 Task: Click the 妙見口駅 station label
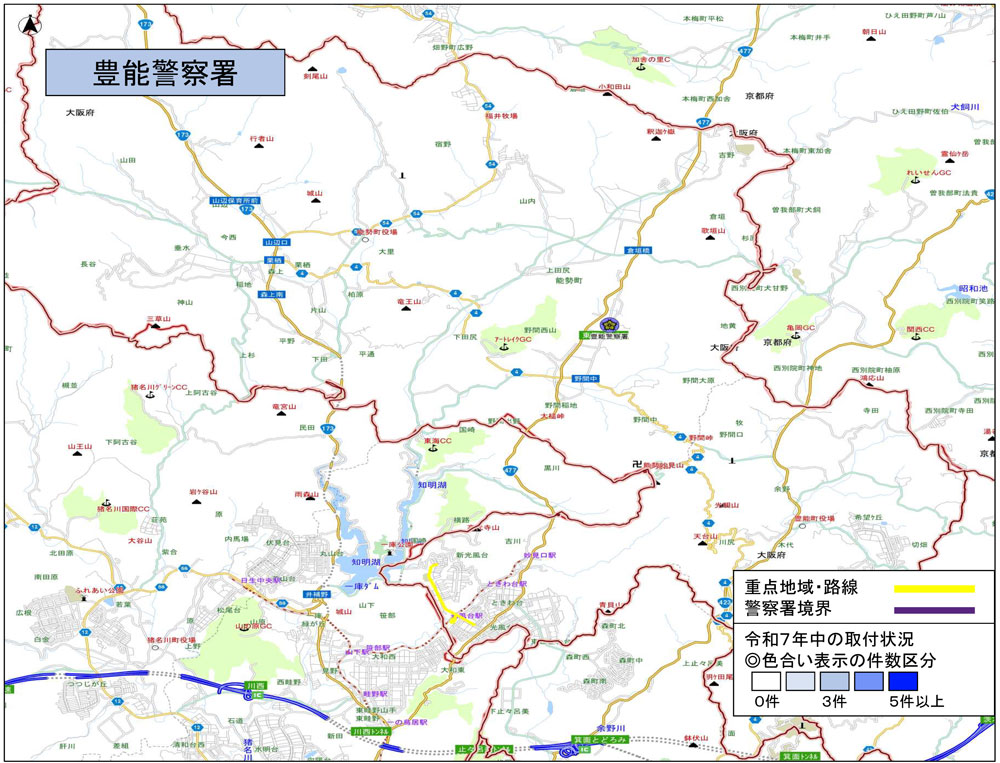click(540, 555)
